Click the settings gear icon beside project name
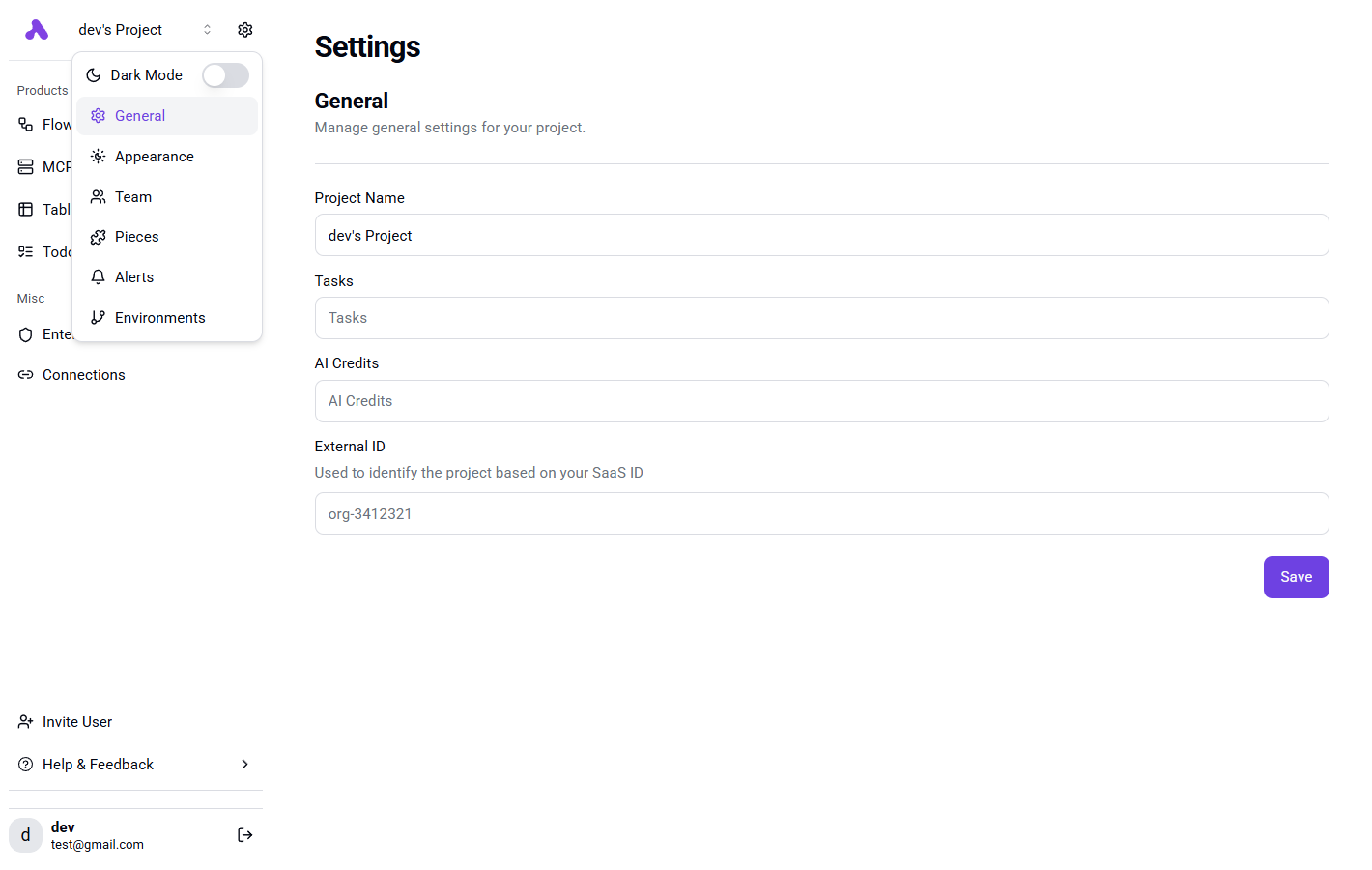Viewport: 1372px width, 870px height. tap(245, 30)
